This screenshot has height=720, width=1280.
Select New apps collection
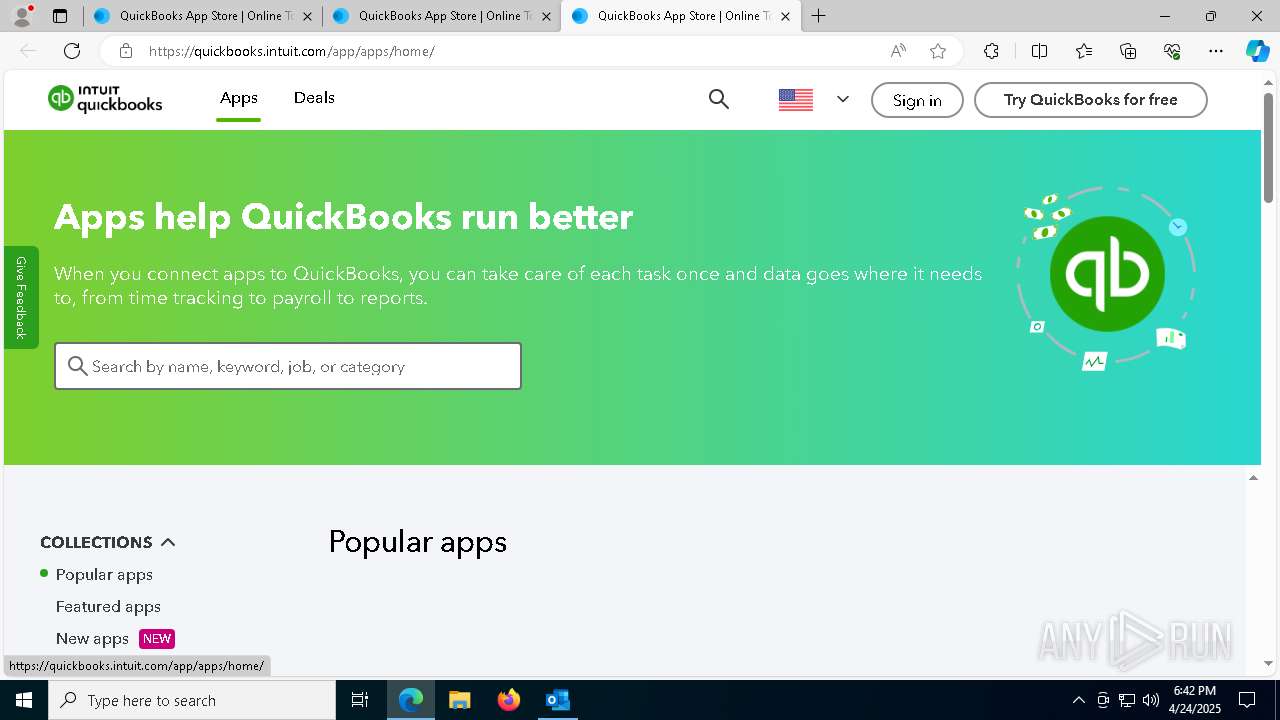pyautogui.click(x=92, y=638)
